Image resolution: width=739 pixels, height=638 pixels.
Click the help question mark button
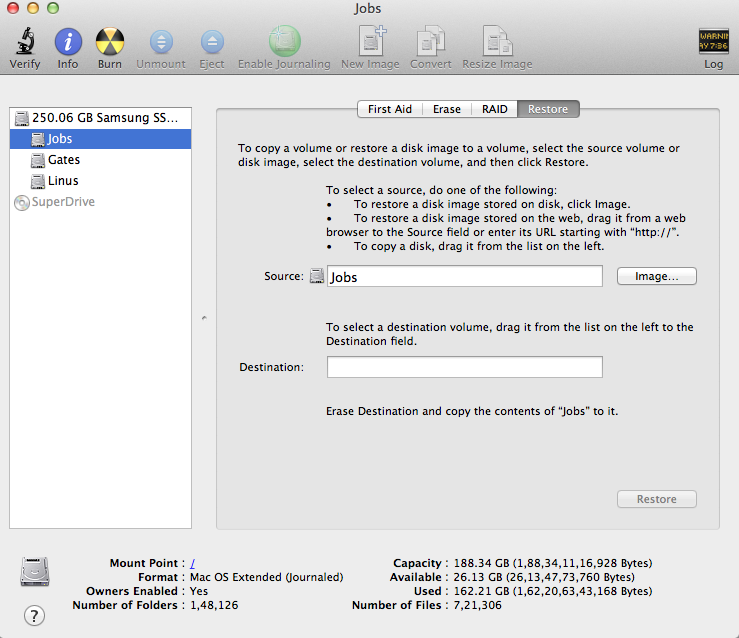[34, 615]
